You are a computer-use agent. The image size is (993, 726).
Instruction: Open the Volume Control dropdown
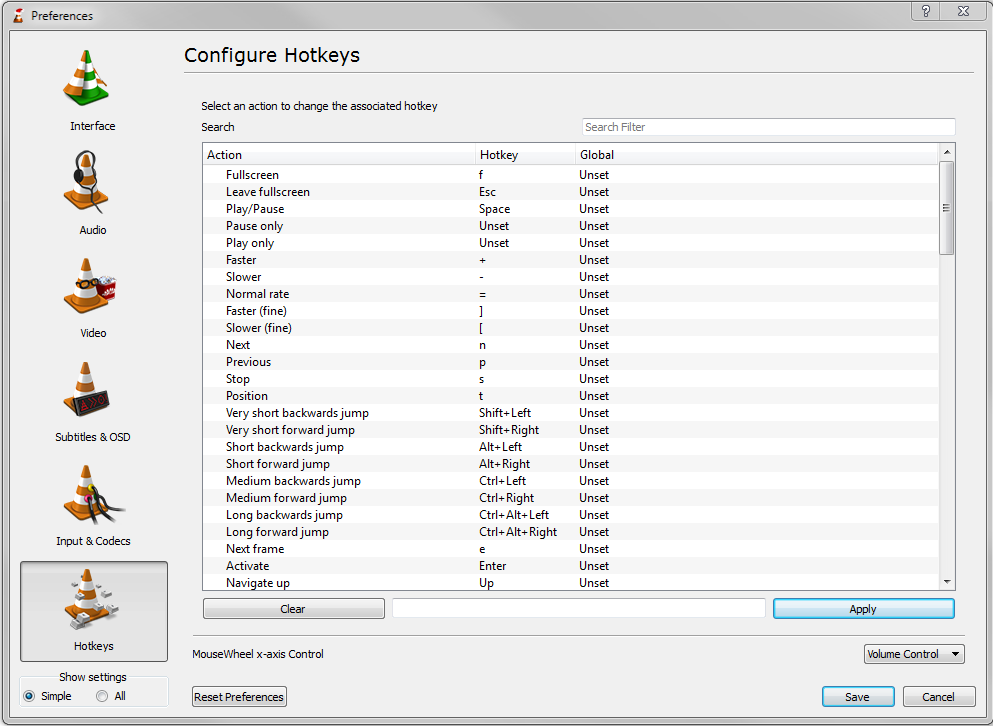[x=913, y=654]
